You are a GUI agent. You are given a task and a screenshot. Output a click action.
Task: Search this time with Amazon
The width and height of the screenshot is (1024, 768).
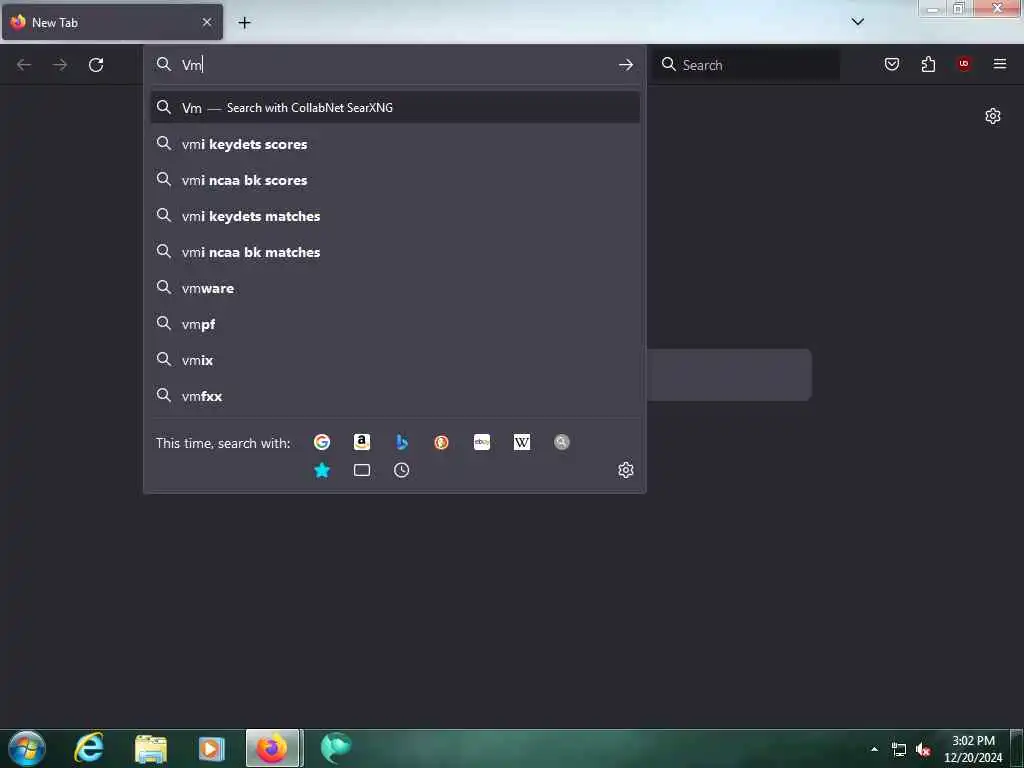tap(362, 442)
